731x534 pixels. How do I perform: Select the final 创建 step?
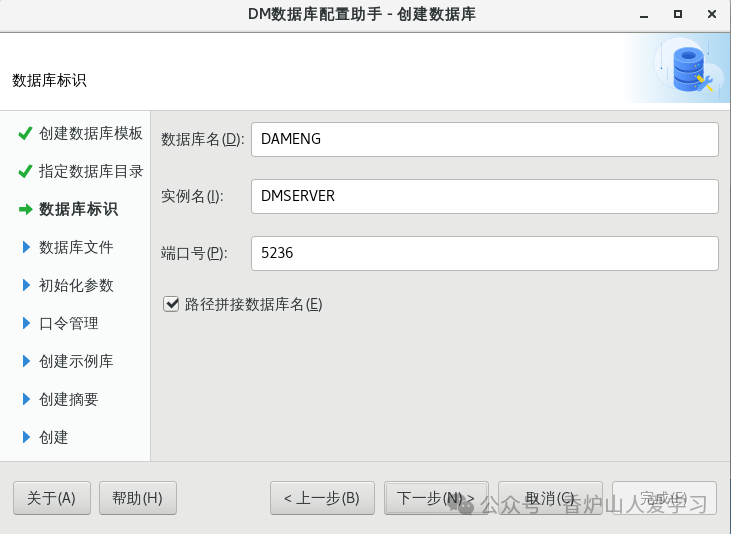click(54, 437)
